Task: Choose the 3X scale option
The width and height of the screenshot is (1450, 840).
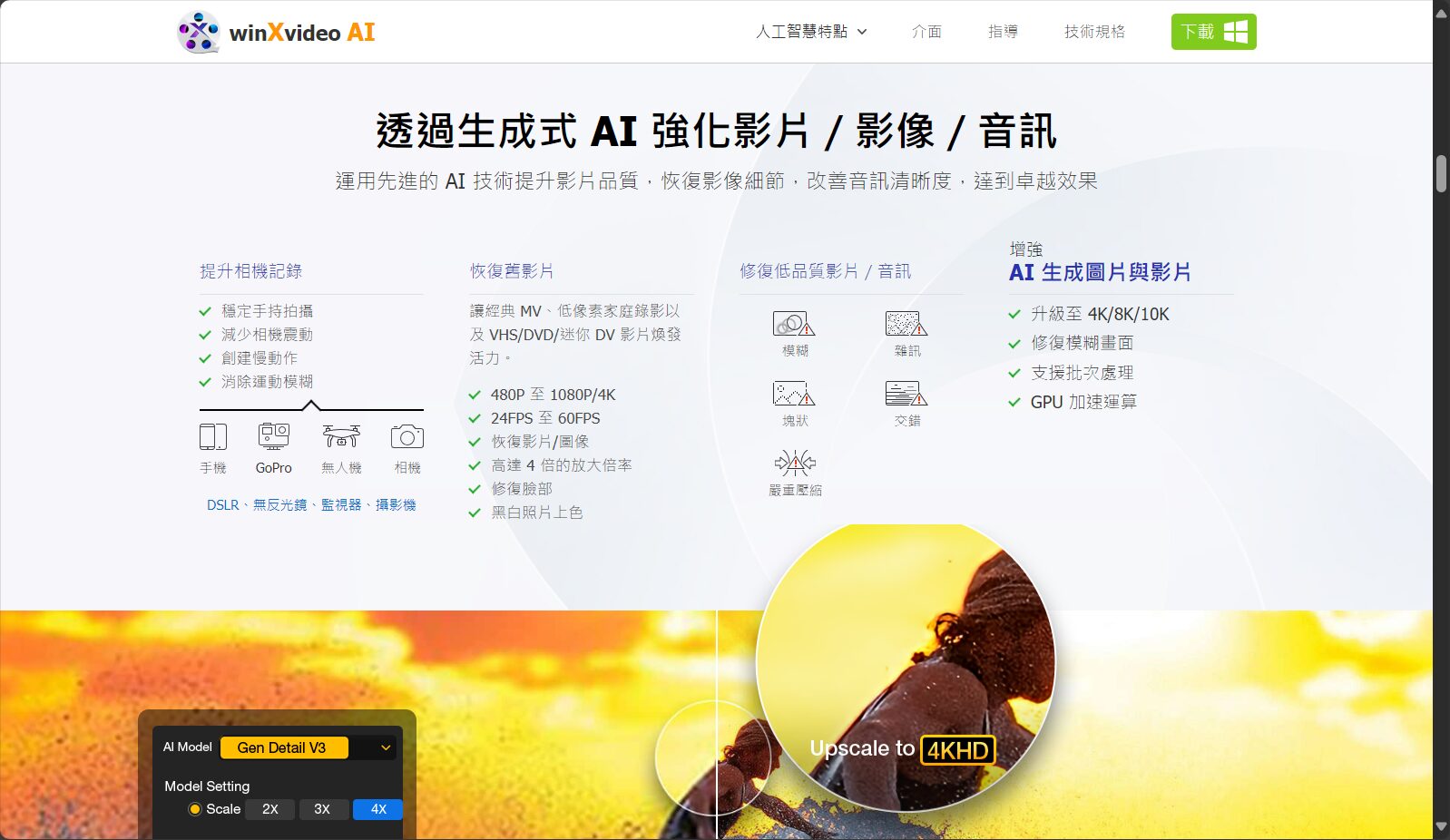Action: 322,809
